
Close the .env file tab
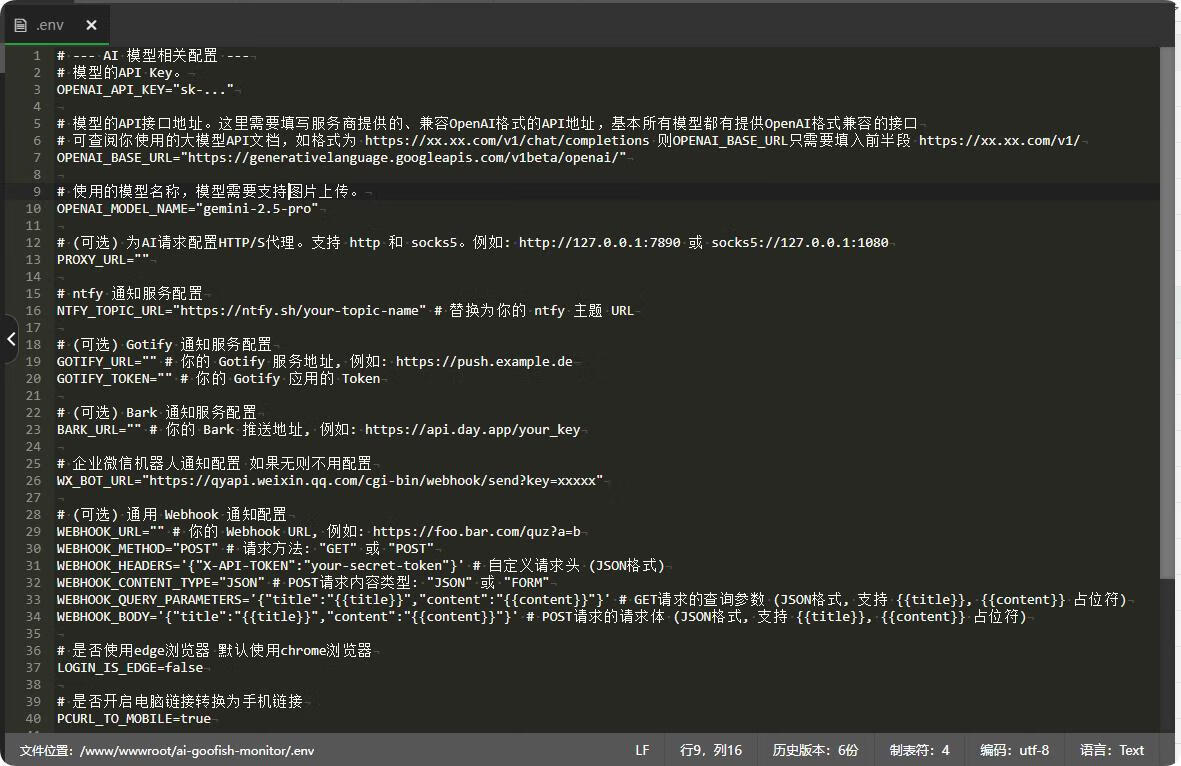[91, 25]
